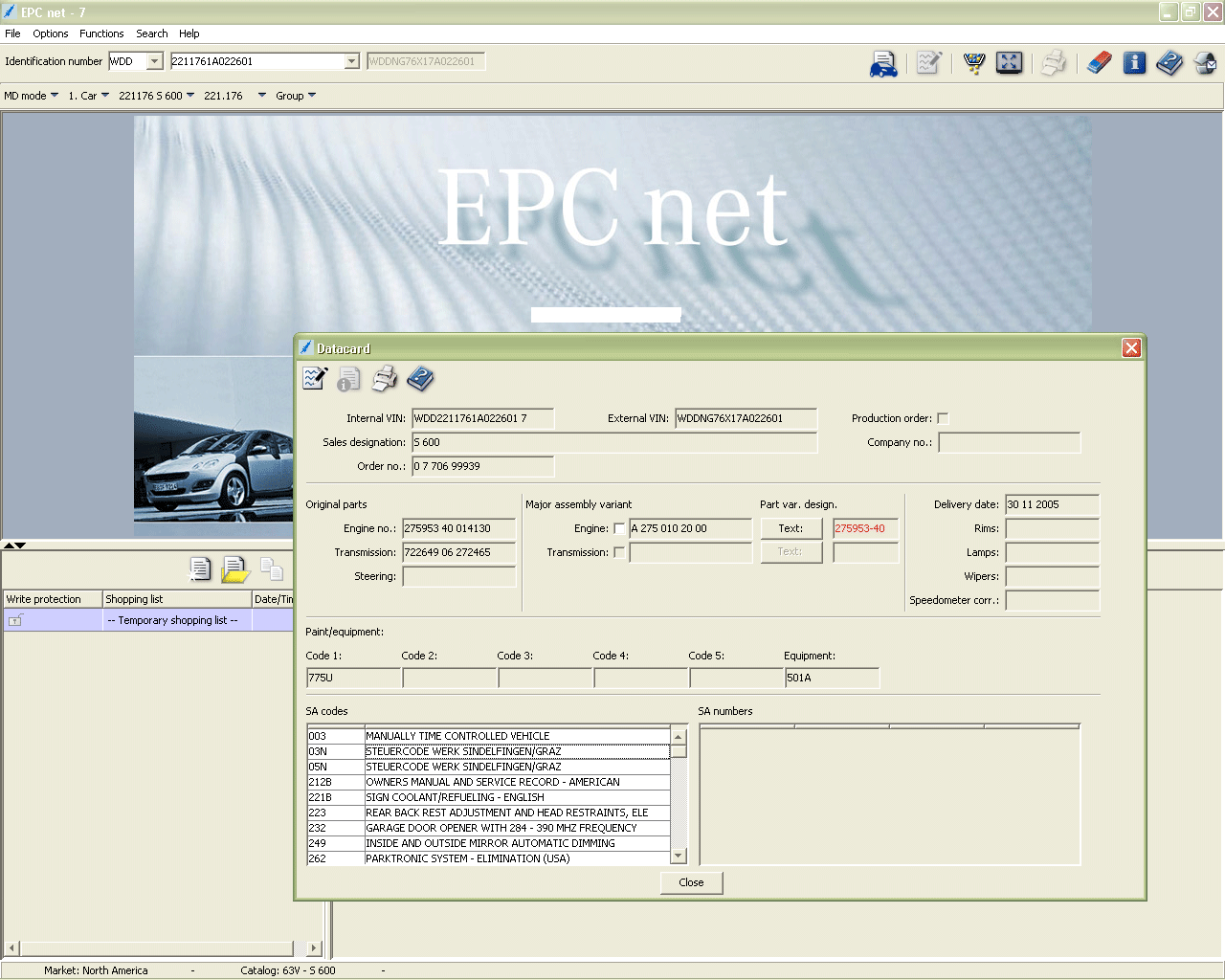Viewport: 1225px width, 980px height.
Task: Toggle the Transmission major assembly checkbox
Action: pos(619,552)
